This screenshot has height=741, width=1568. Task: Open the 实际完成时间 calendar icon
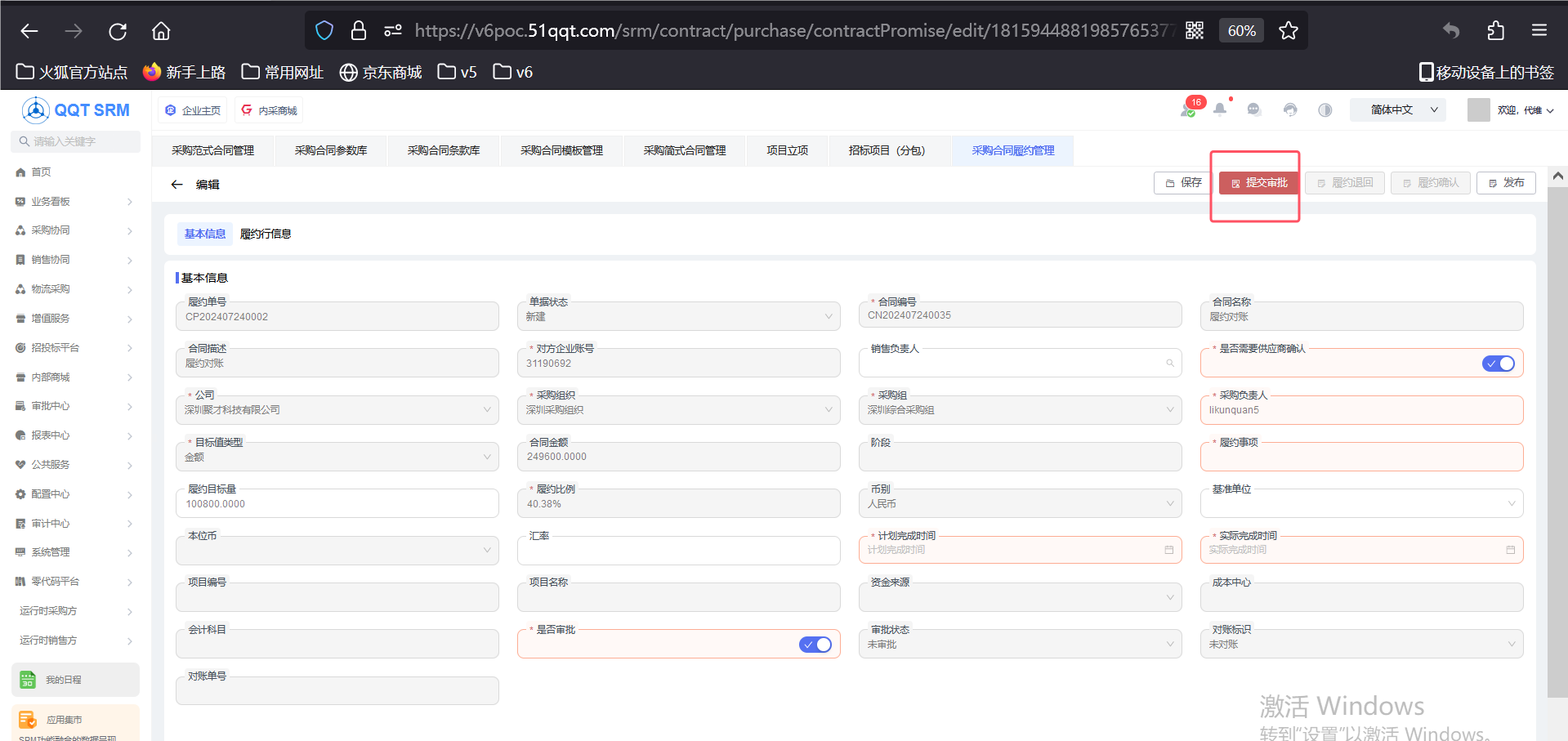pyautogui.click(x=1511, y=550)
